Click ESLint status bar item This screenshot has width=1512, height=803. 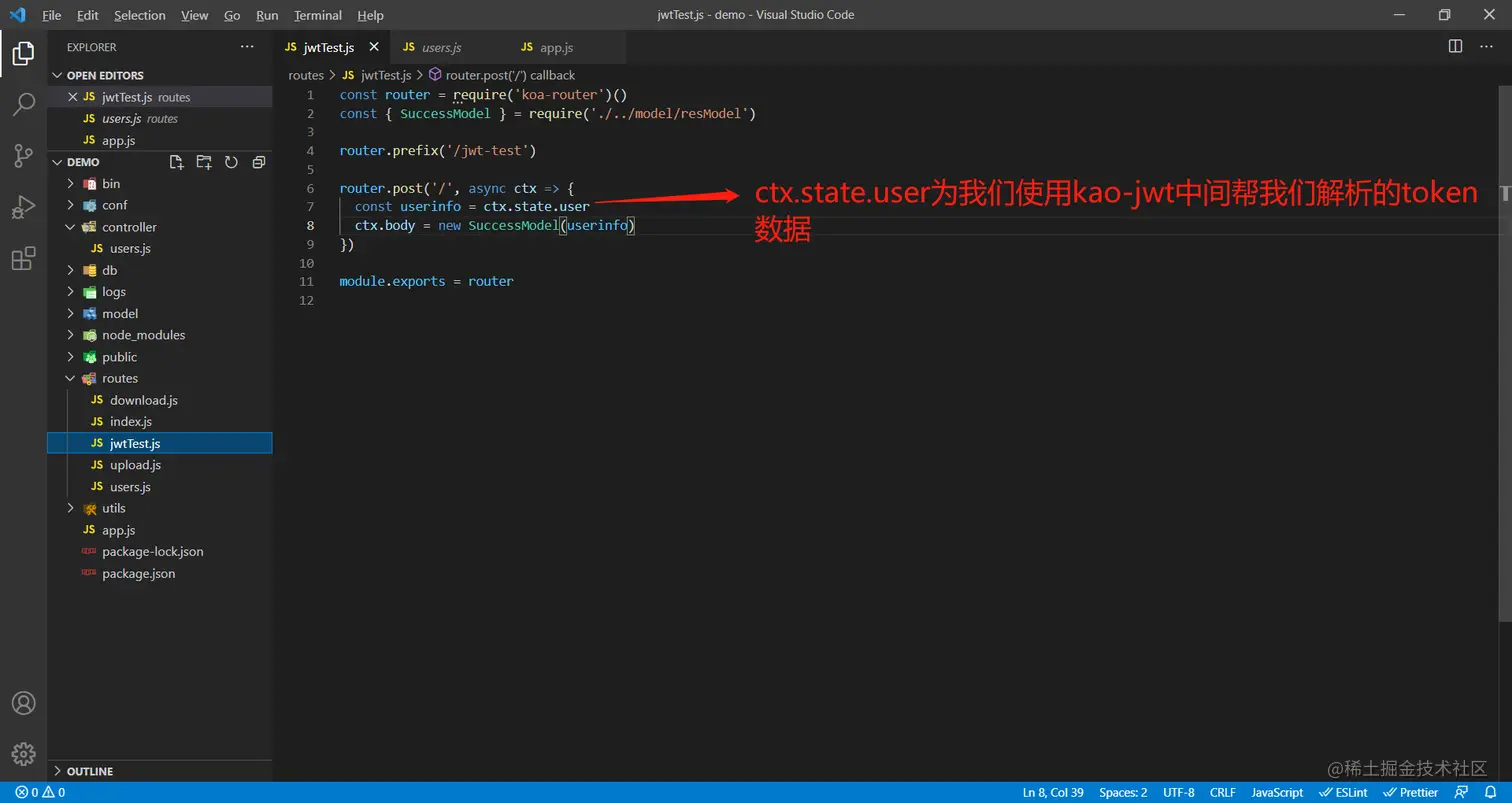click(x=1343, y=792)
